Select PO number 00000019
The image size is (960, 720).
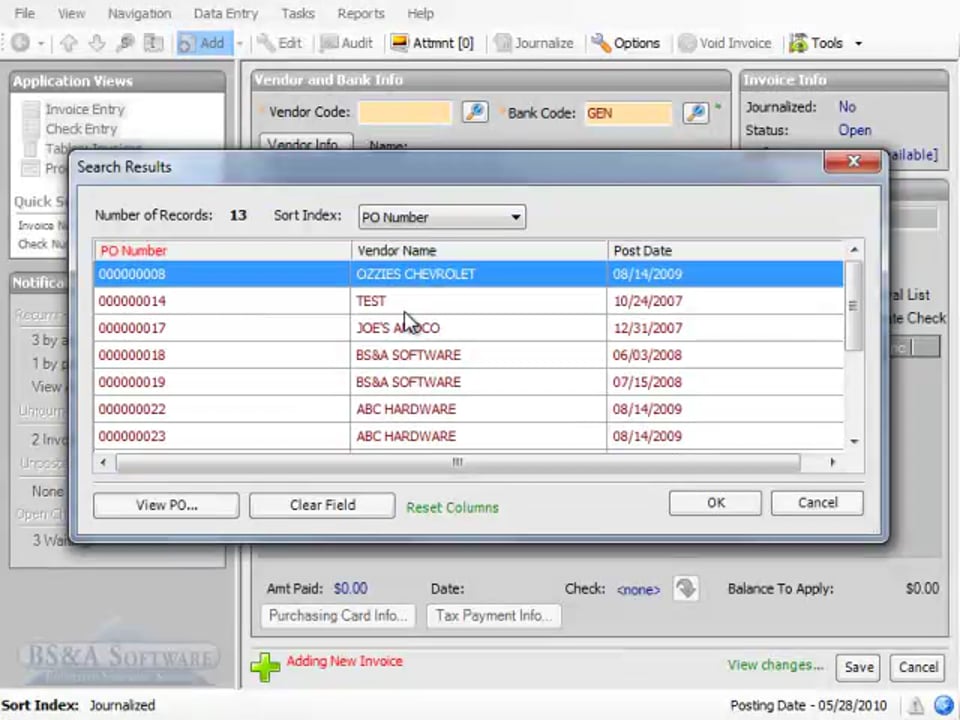pyautogui.click(x=132, y=382)
